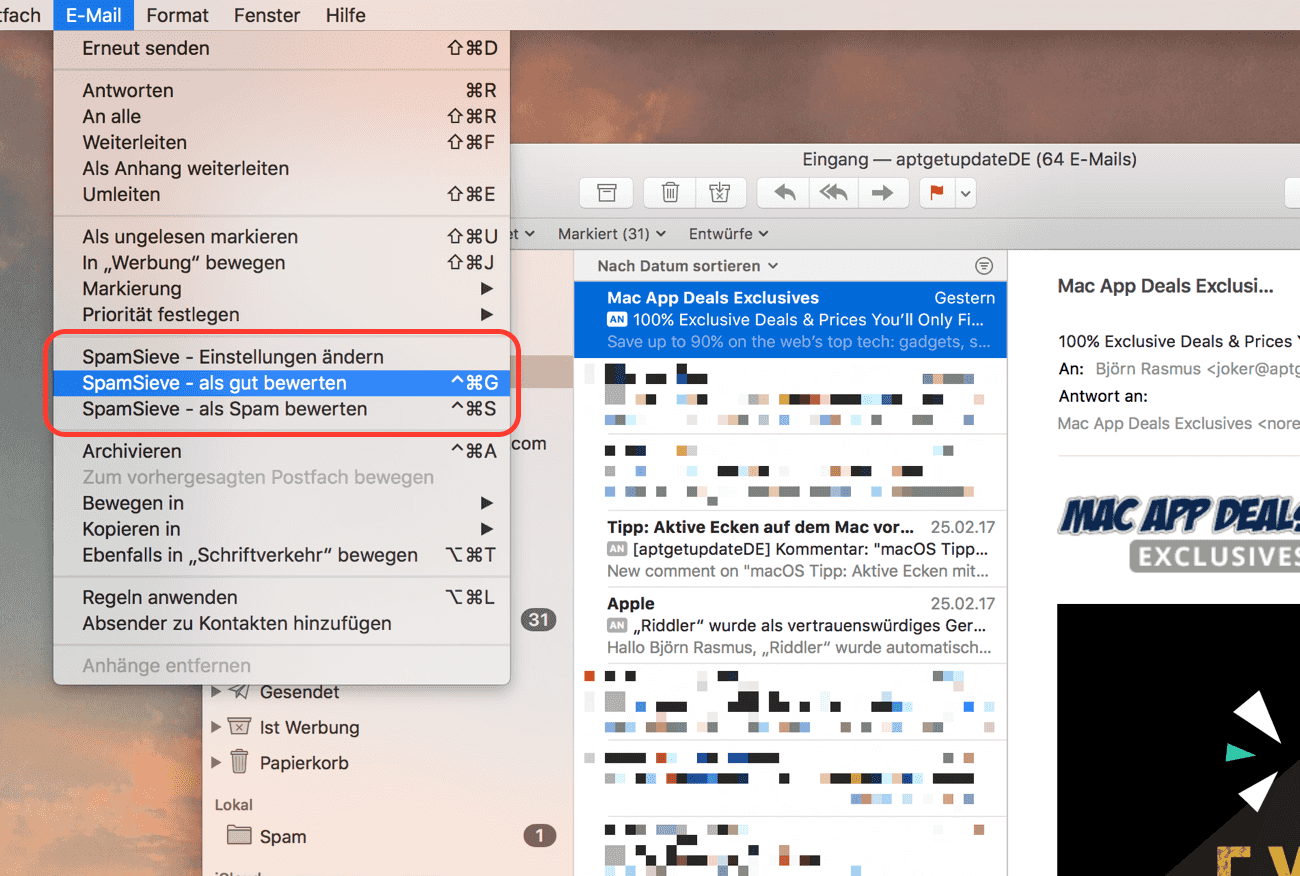The image size is (1300, 876).
Task: Expand the Gesendet disclosure triangle
Action: point(216,691)
